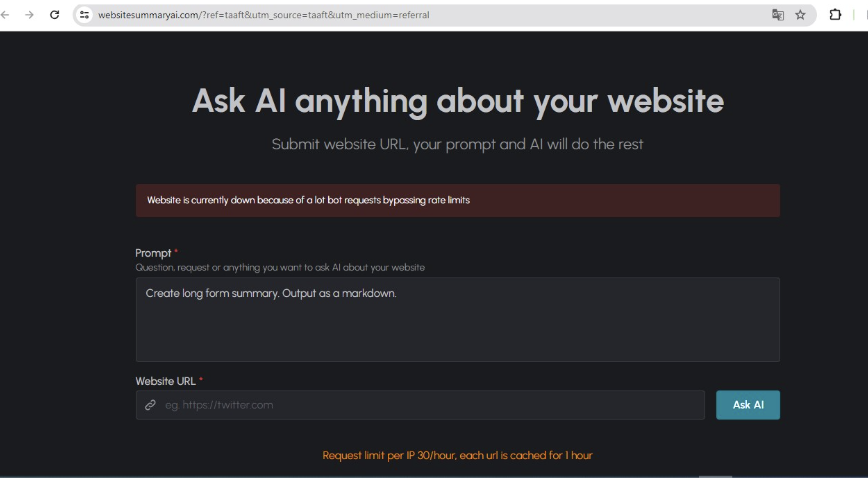
Task: Click the Prompt field label
Action: pyautogui.click(x=154, y=253)
